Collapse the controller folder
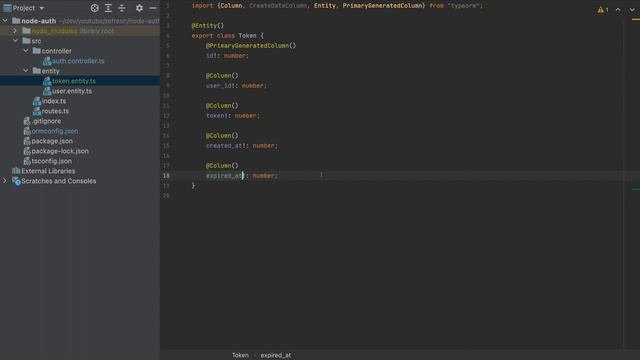The image size is (640, 360). pyautogui.click(x=25, y=51)
